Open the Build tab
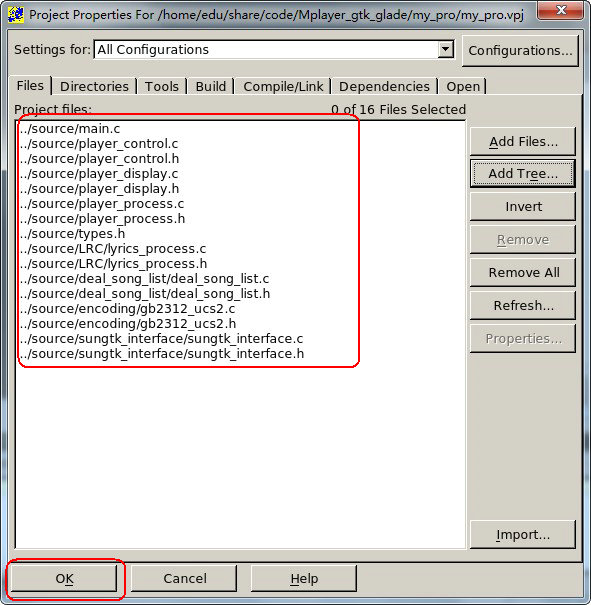591x605 pixels. tap(211, 86)
